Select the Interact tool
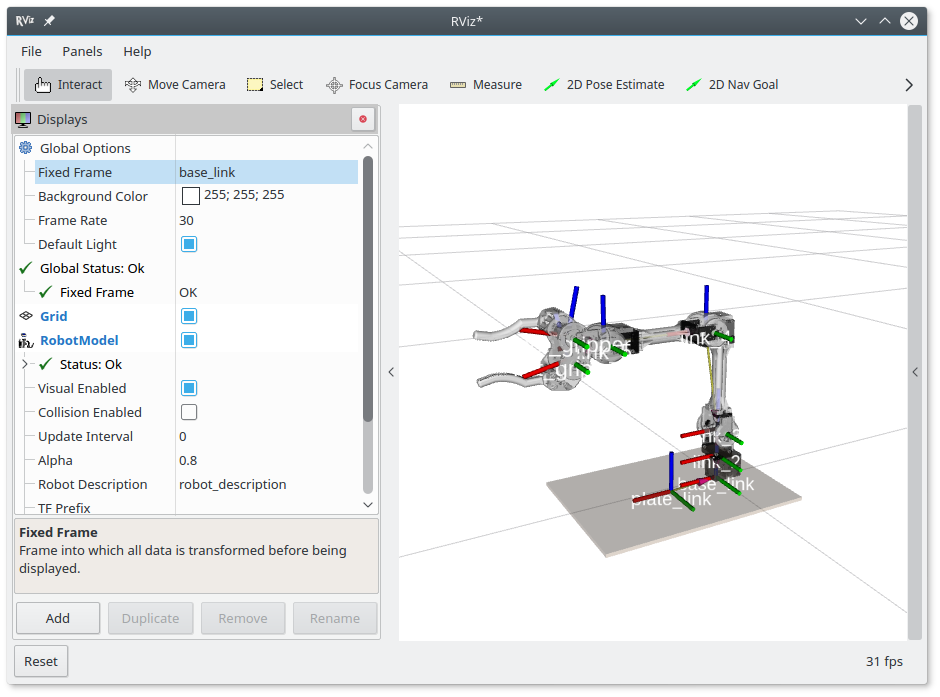This screenshot has width=940, height=697. click(68, 85)
